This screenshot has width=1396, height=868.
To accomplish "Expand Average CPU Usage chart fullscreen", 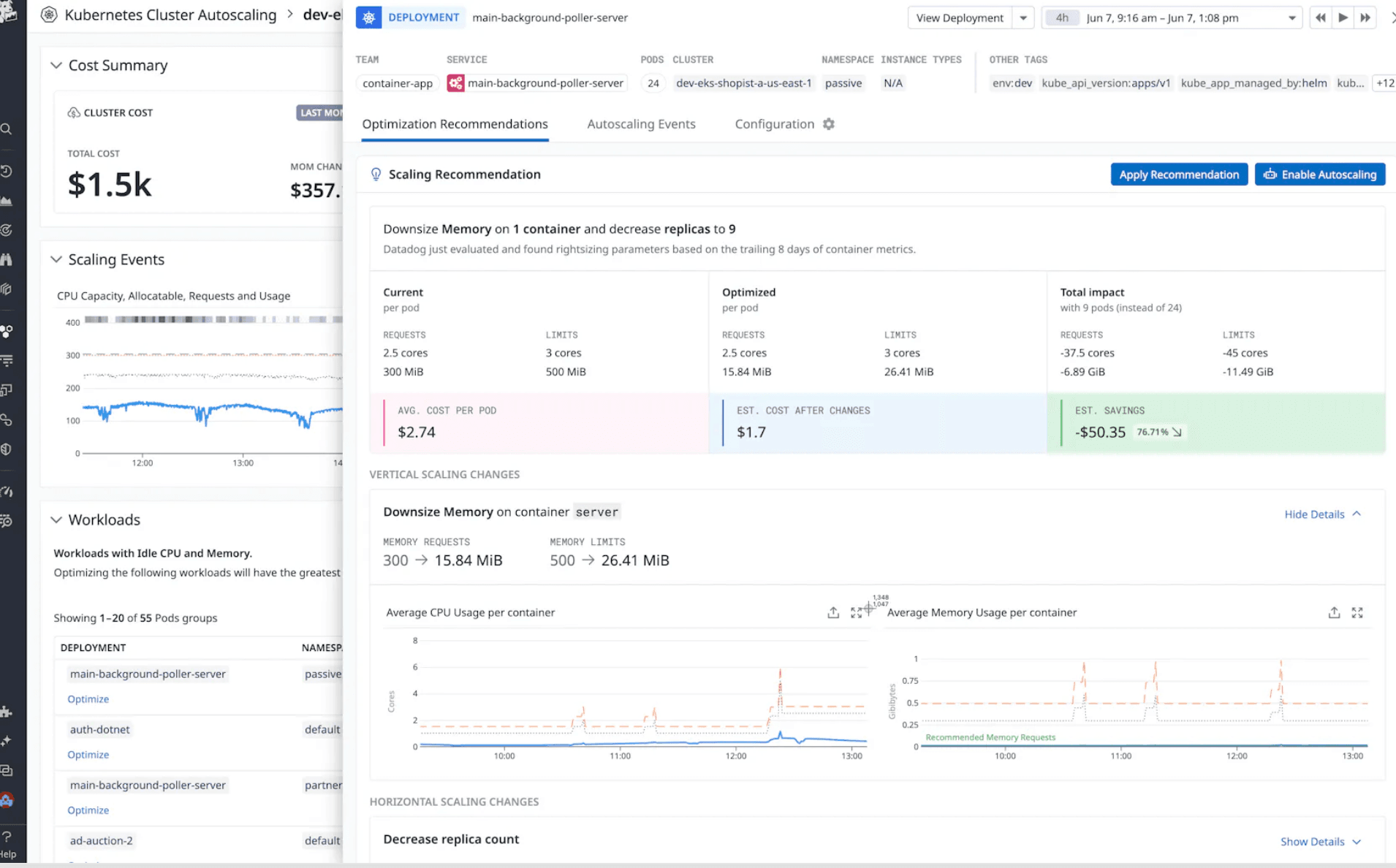I will pos(856,612).
